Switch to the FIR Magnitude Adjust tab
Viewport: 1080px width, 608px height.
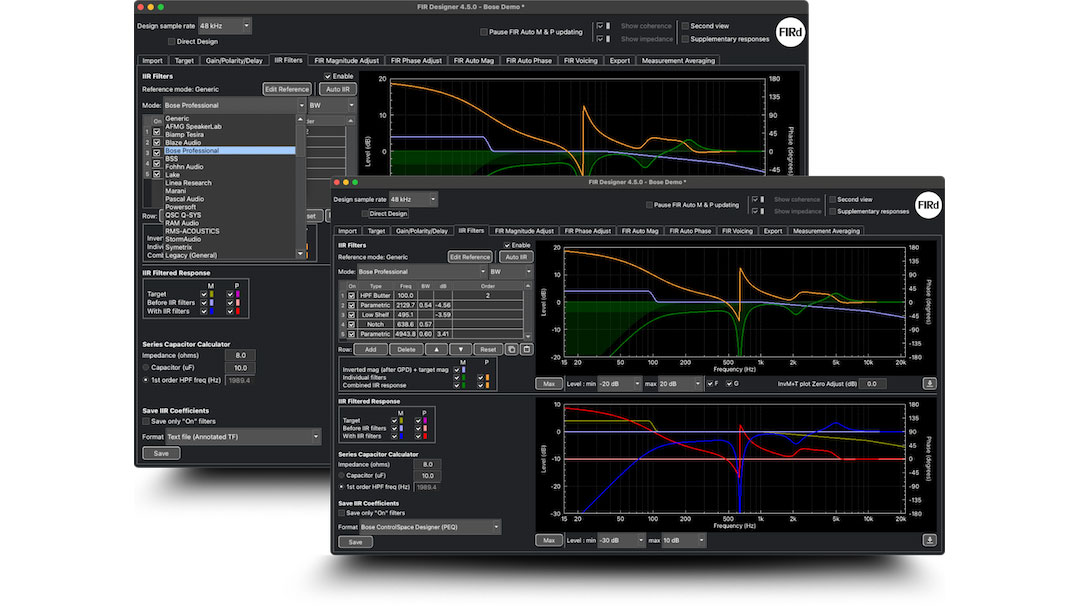pyautogui.click(x=524, y=230)
